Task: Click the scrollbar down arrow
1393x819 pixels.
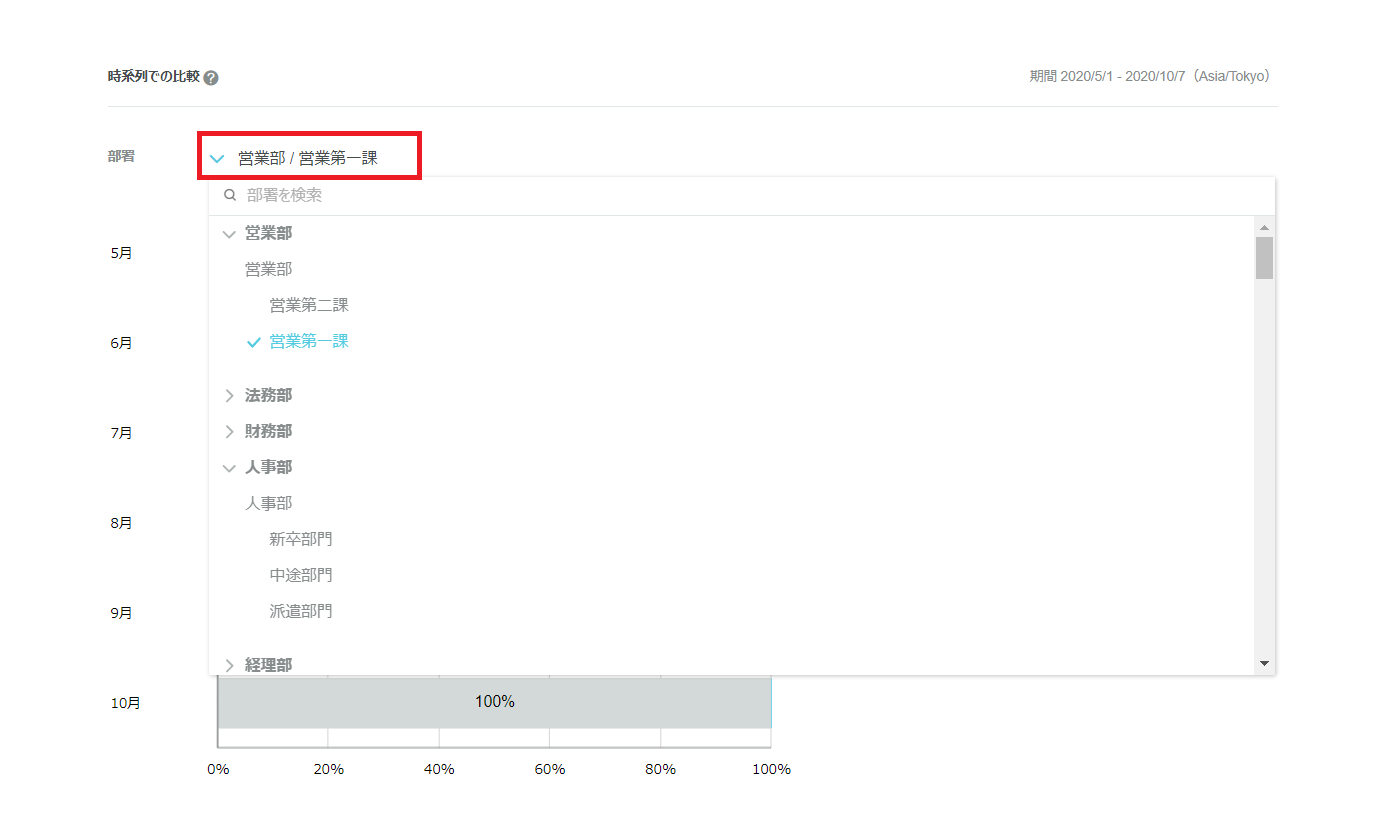Action: [1264, 664]
